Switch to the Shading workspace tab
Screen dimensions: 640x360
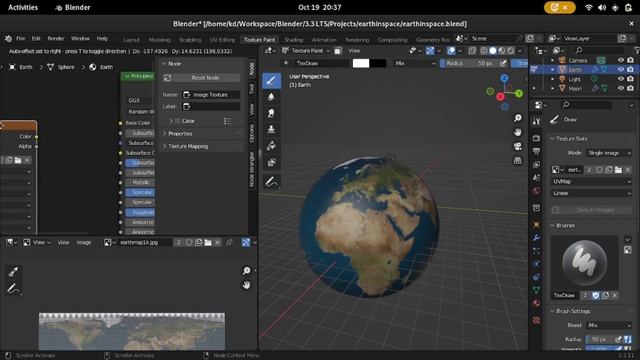click(x=293, y=40)
